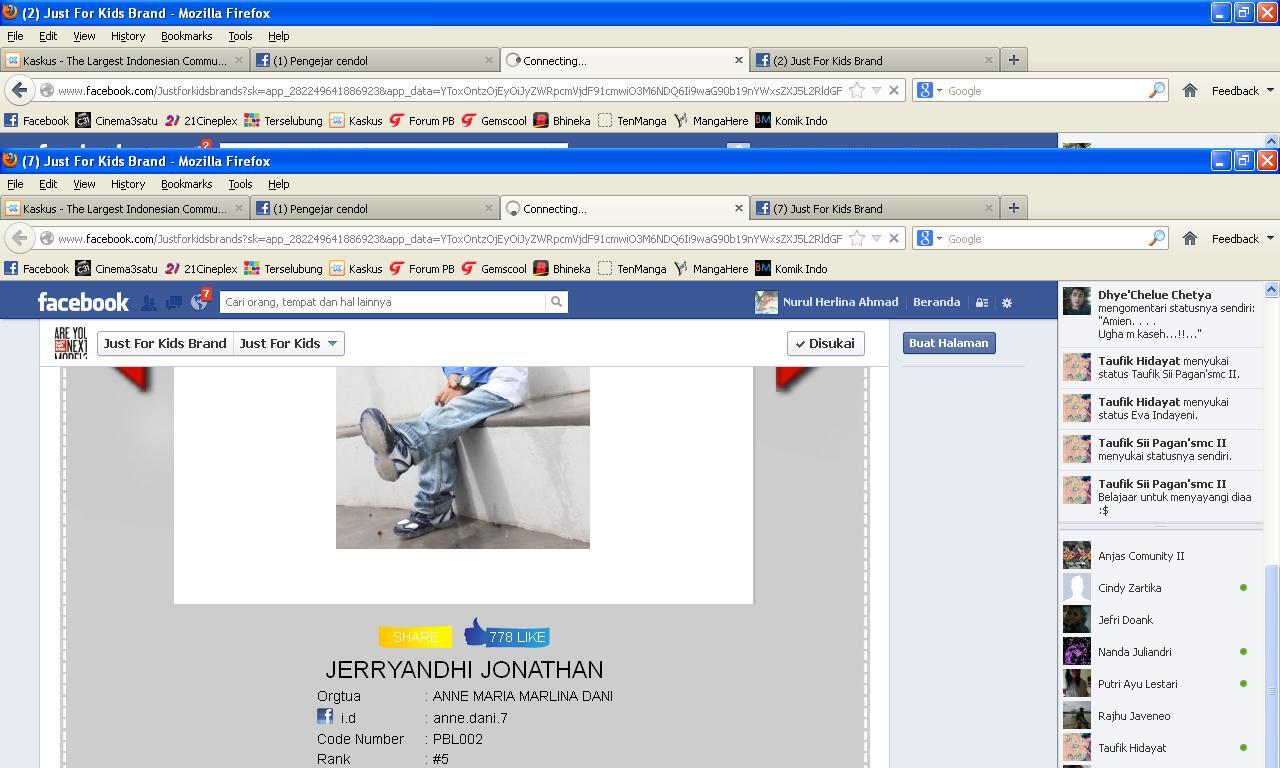Click Facebook search field Cari orang, tempat

coord(384,302)
